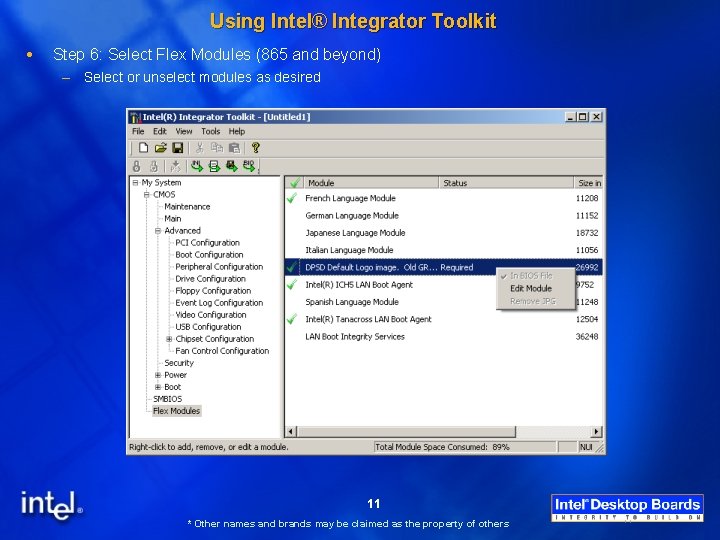Collapse the Advanced tree node
This screenshot has height=540, width=720.
(158, 231)
